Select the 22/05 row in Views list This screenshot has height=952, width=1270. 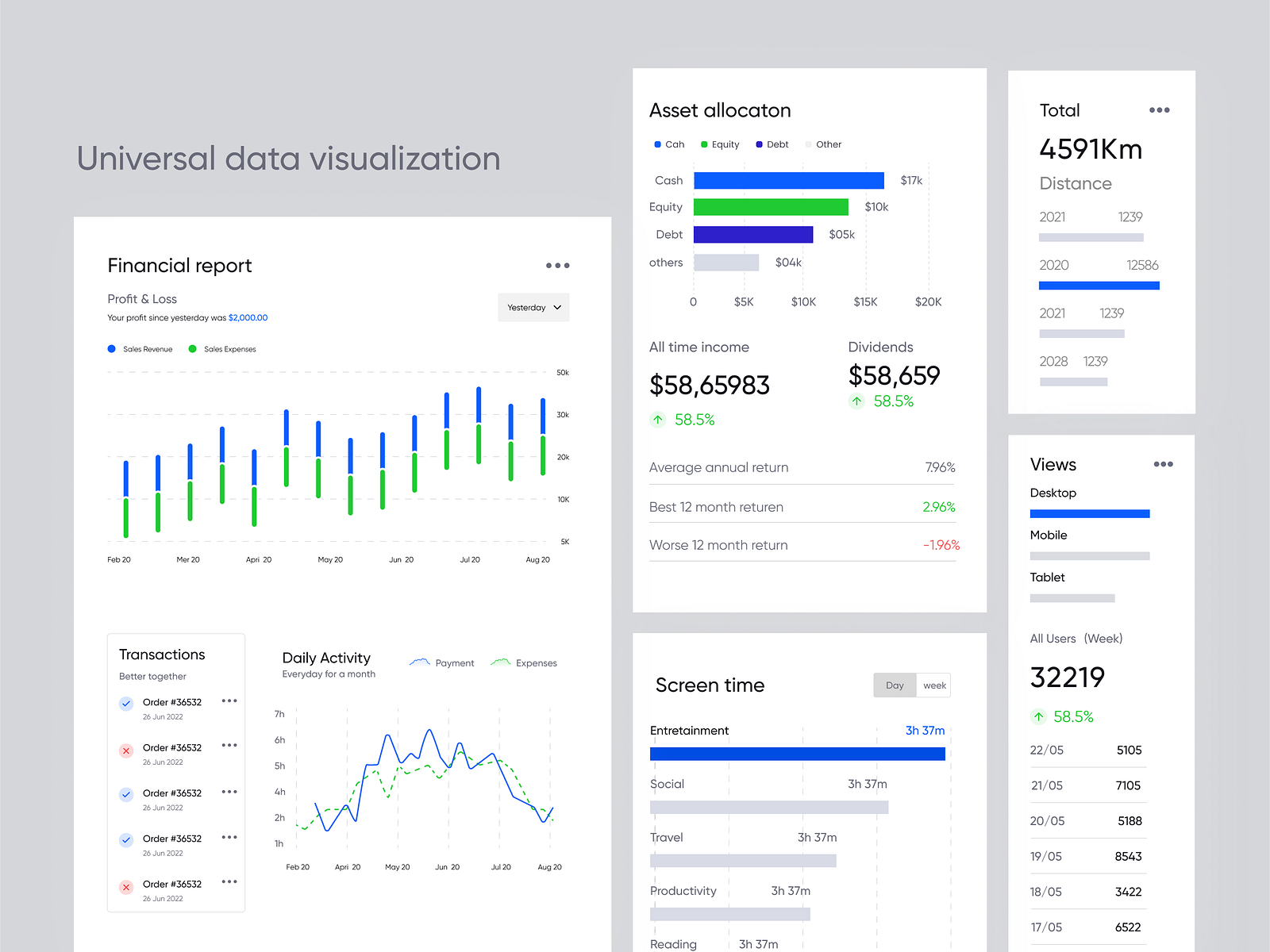[x=1086, y=750]
